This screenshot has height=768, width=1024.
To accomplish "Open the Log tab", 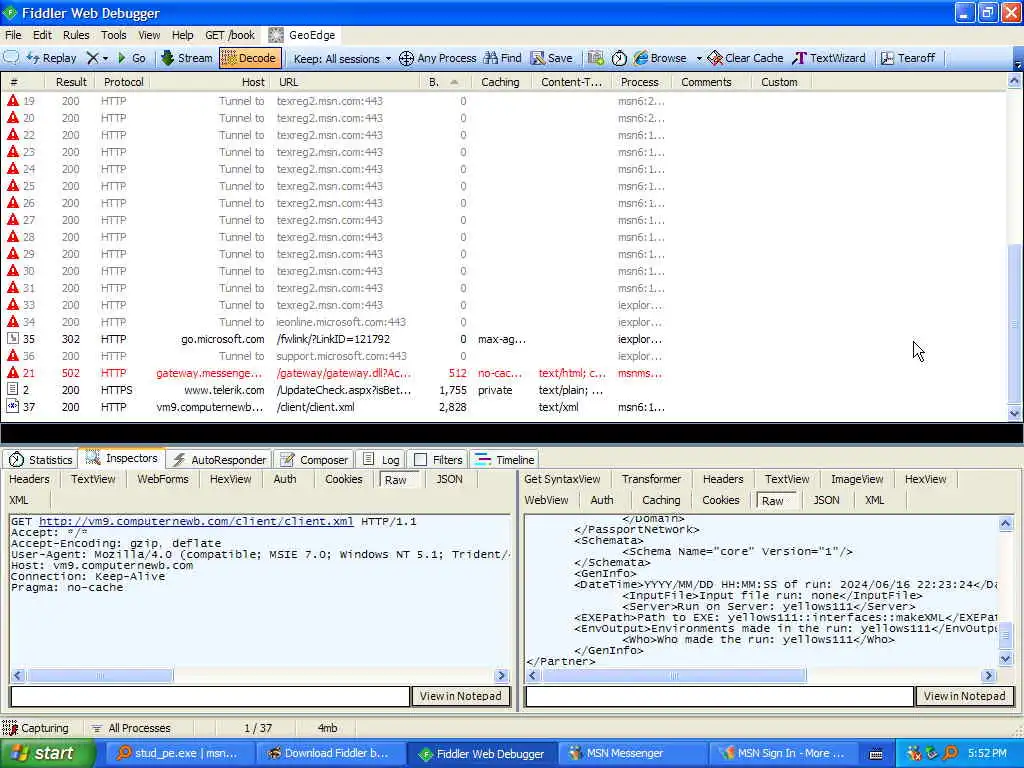I will coord(381,460).
